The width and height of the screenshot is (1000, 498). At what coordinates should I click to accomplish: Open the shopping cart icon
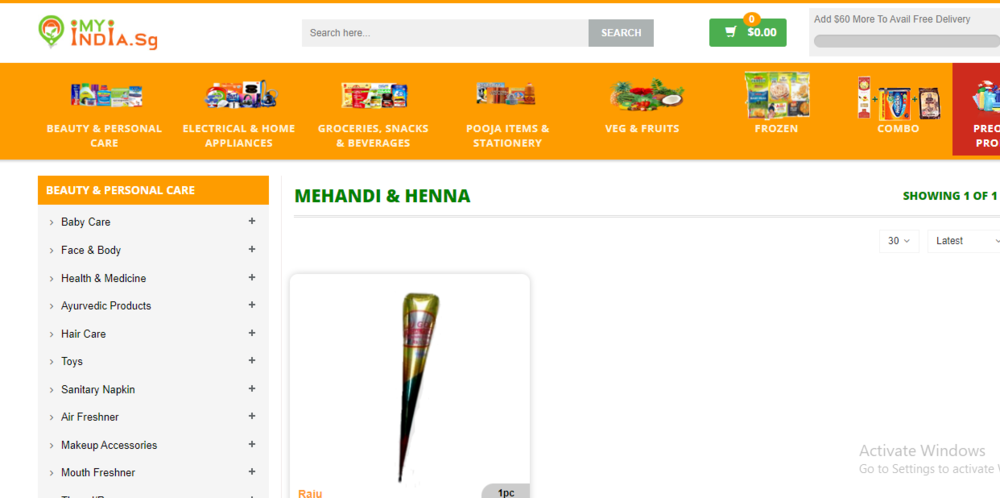[731, 32]
